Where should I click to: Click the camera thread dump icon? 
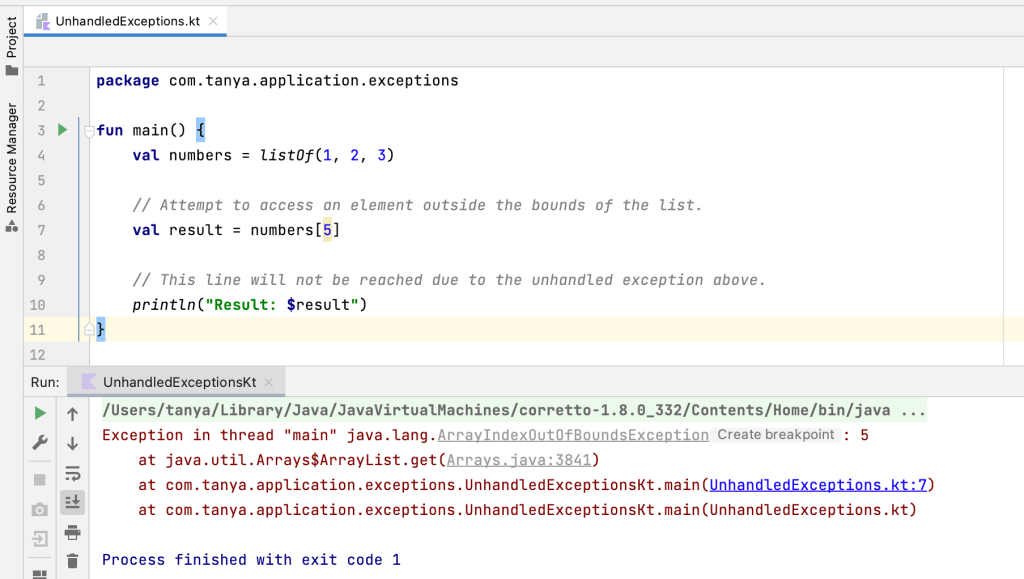coord(40,510)
